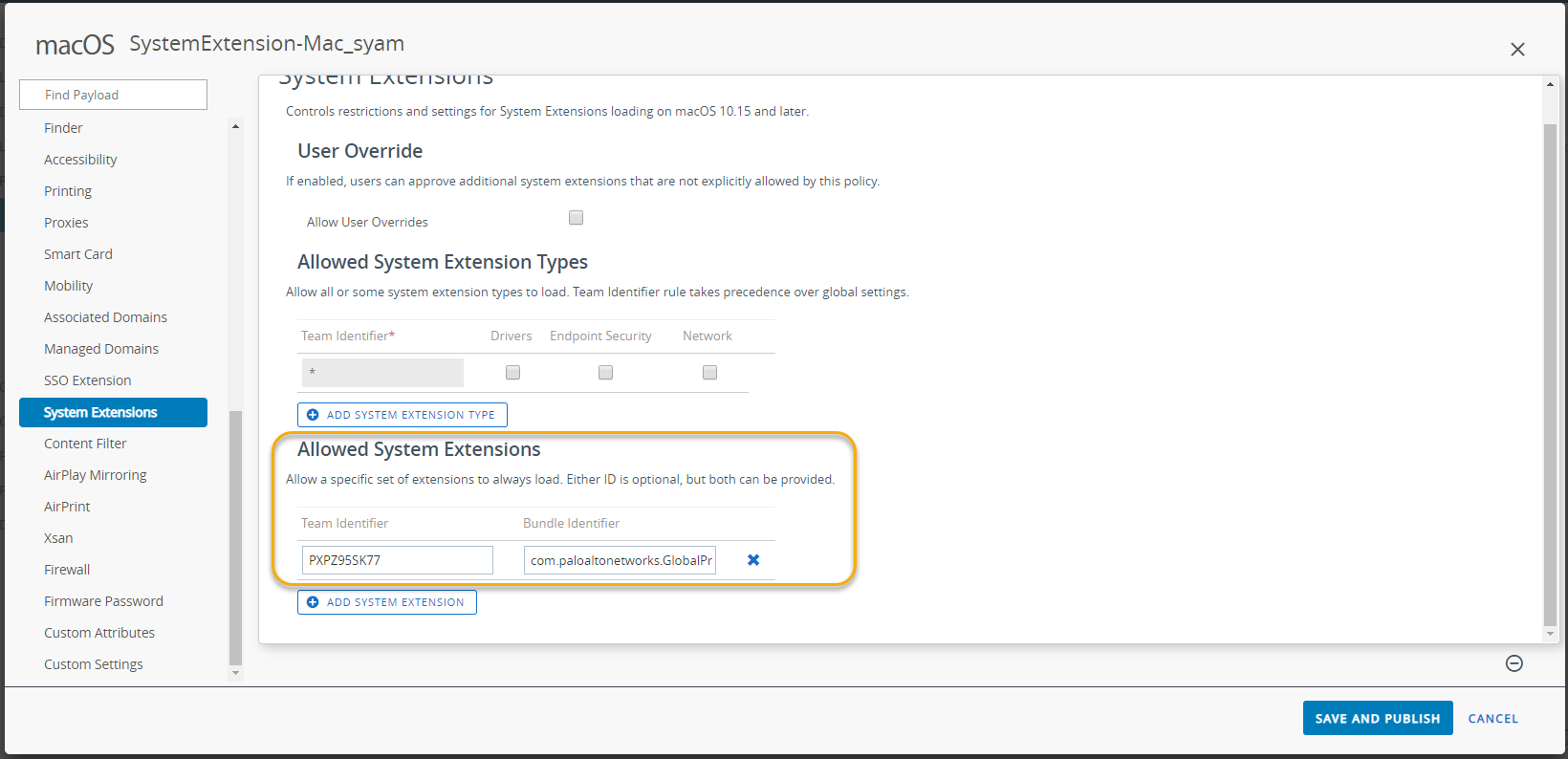Open the Content Filter payload

(x=85, y=444)
